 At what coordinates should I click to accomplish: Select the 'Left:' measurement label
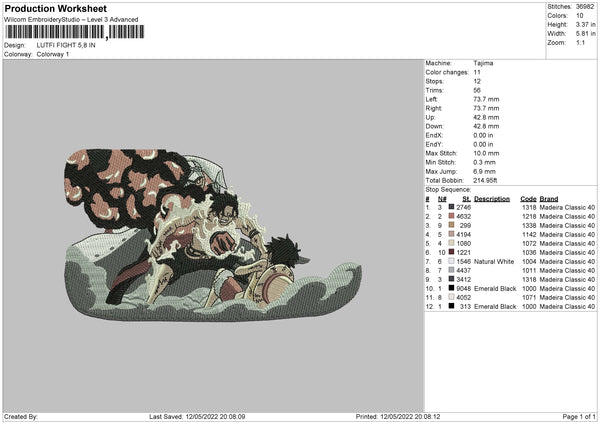432,99
